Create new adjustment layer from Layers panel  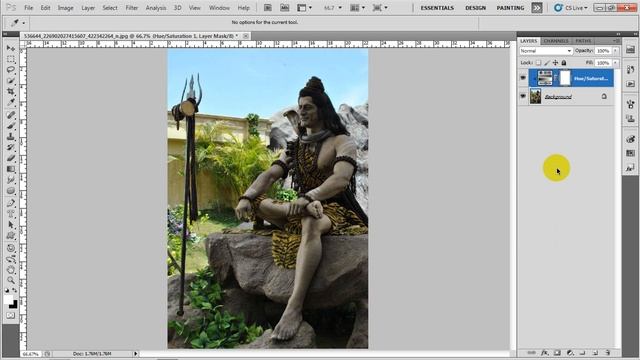(x=570, y=353)
